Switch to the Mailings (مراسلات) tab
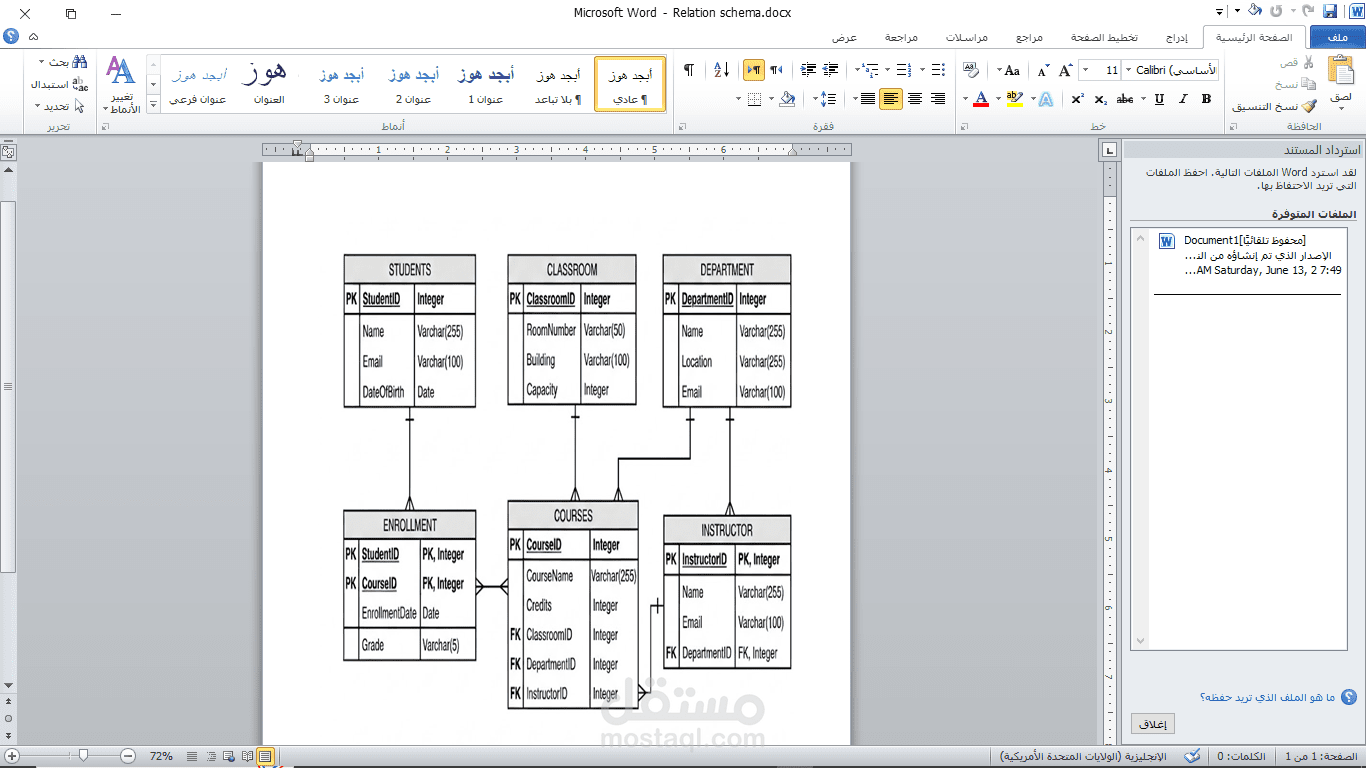 point(968,37)
